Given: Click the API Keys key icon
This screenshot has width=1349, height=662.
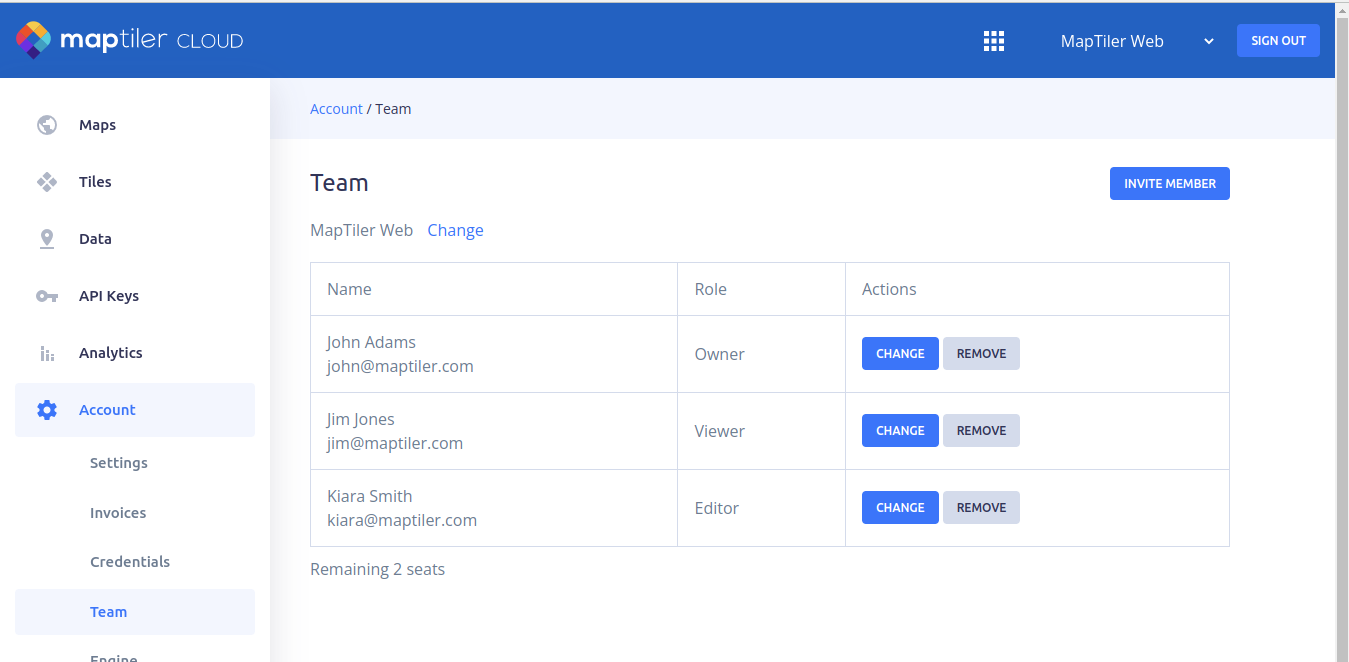Looking at the screenshot, I should tap(47, 296).
